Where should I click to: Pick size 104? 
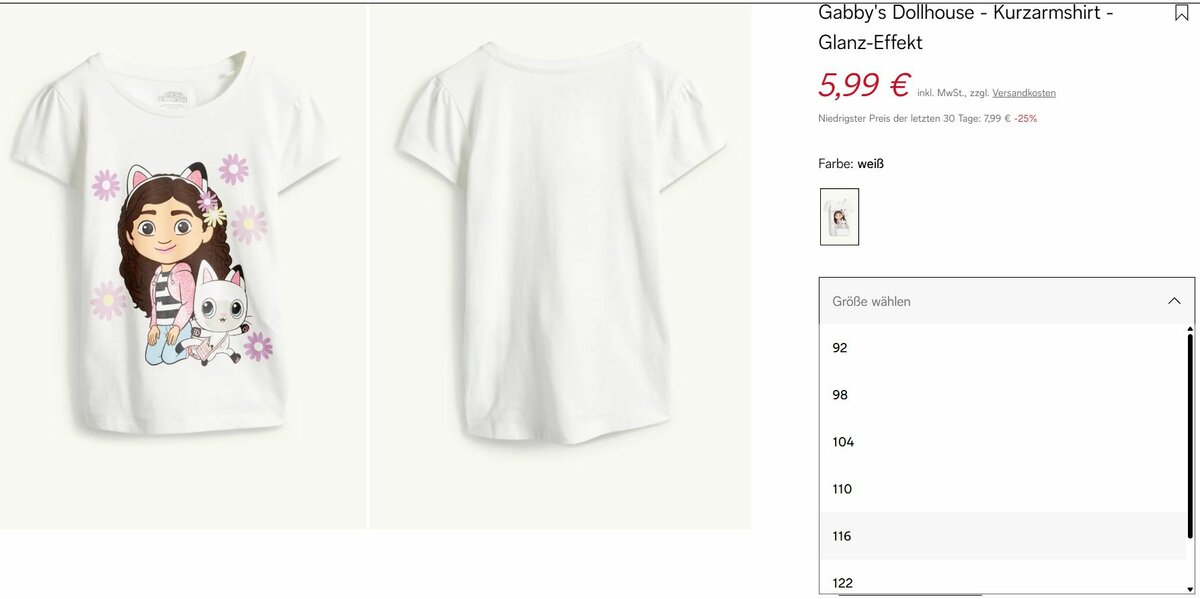[843, 442]
